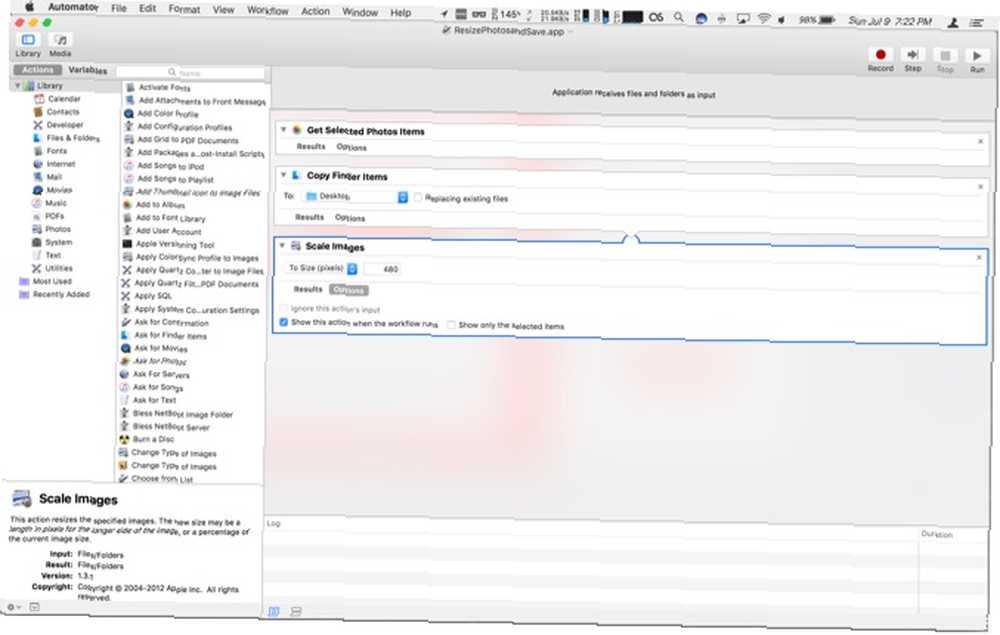This screenshot has width=1000, height=635.
Task: Open Most Used smart group
Action: [52, 281]
